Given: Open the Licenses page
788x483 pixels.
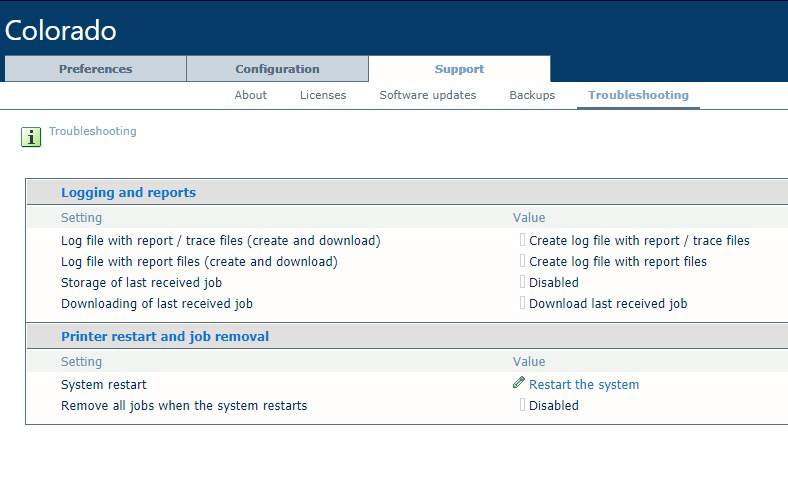Looking at the screenshot, I should coord(323,95).
